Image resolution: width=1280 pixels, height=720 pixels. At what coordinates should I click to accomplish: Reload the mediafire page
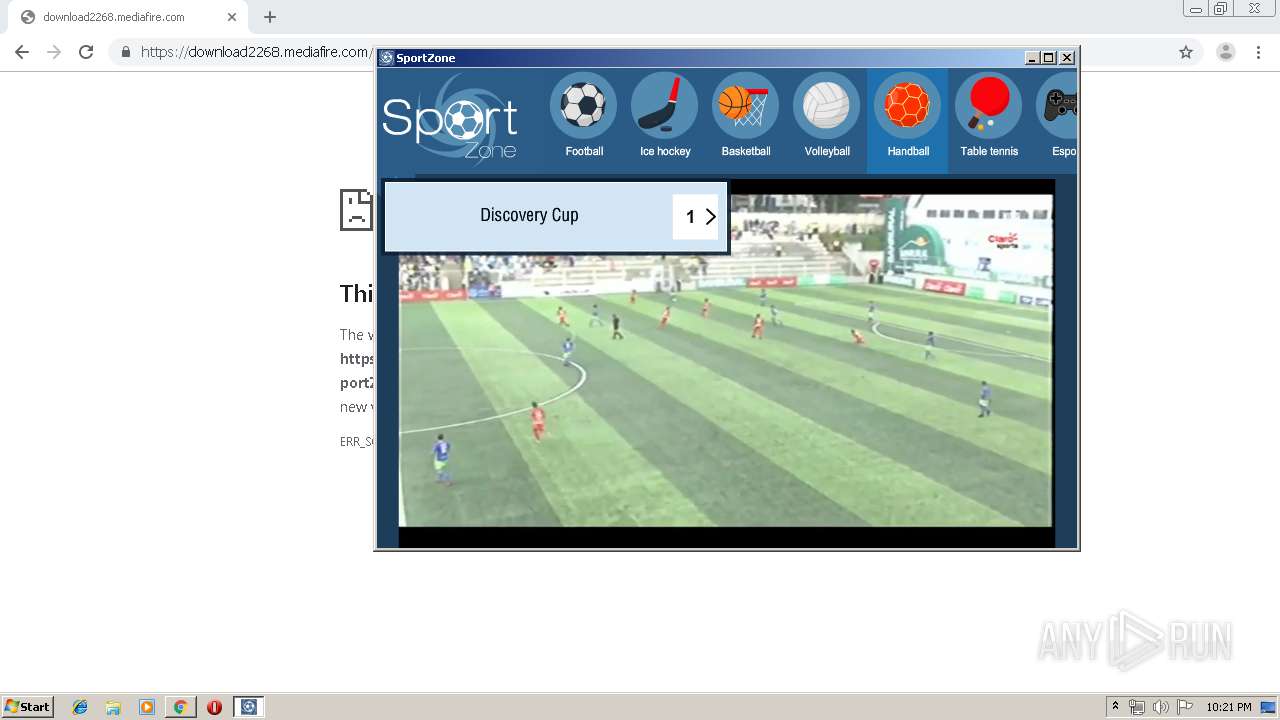[x=86, y=52]
